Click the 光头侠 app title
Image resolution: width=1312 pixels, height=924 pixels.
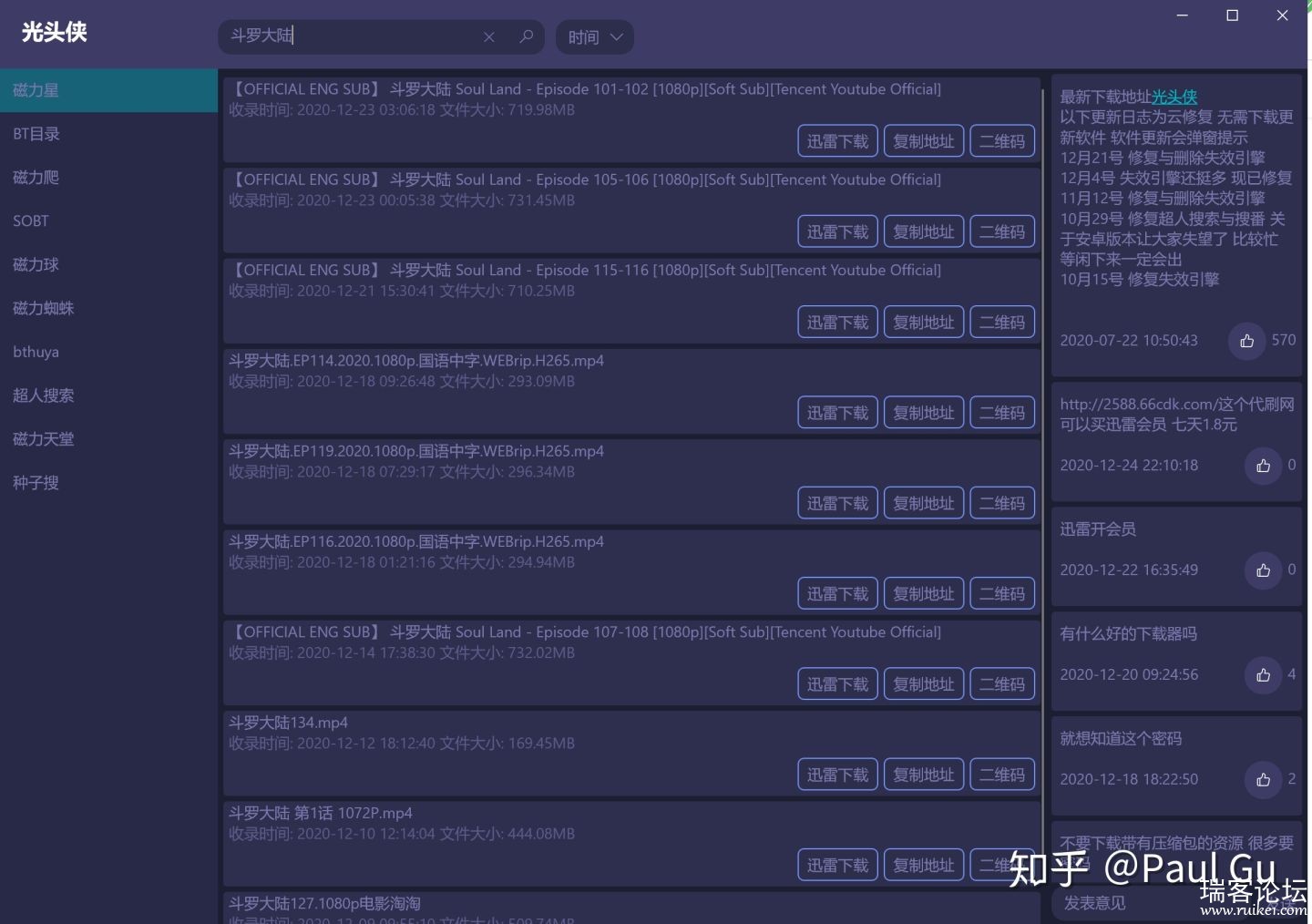pos(54,32)
